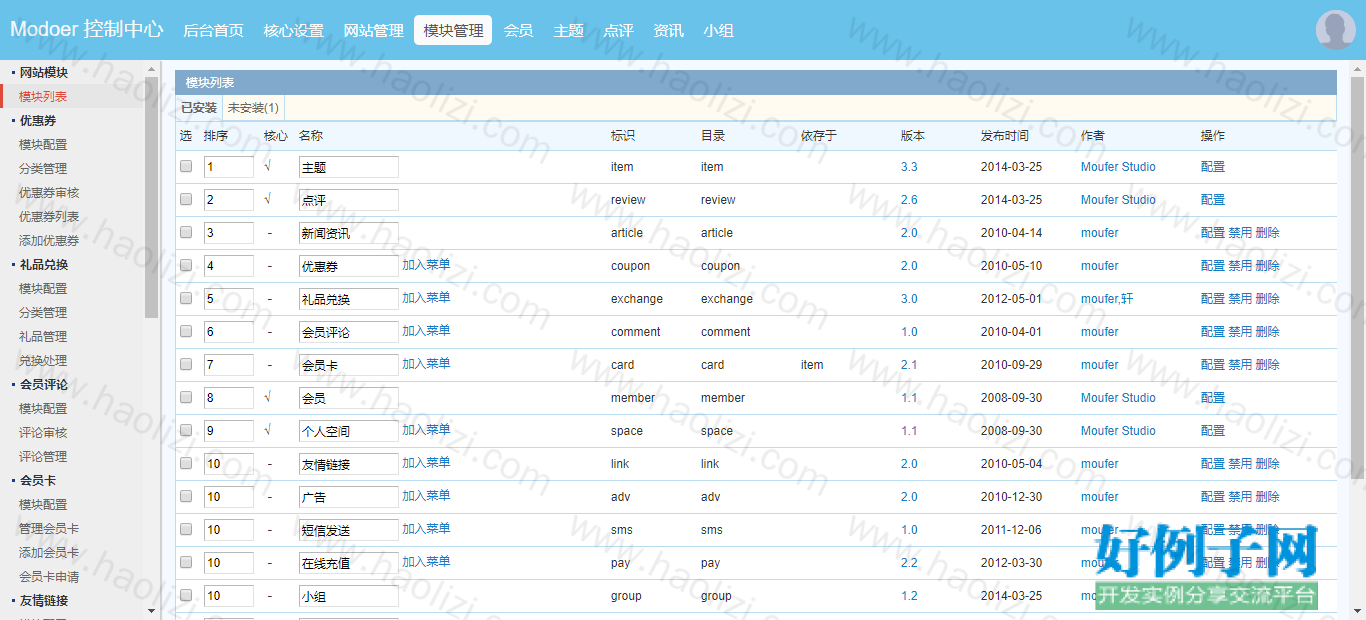
Task: Check the 礼品兑换 row checkbox
Action: point(186,299)
